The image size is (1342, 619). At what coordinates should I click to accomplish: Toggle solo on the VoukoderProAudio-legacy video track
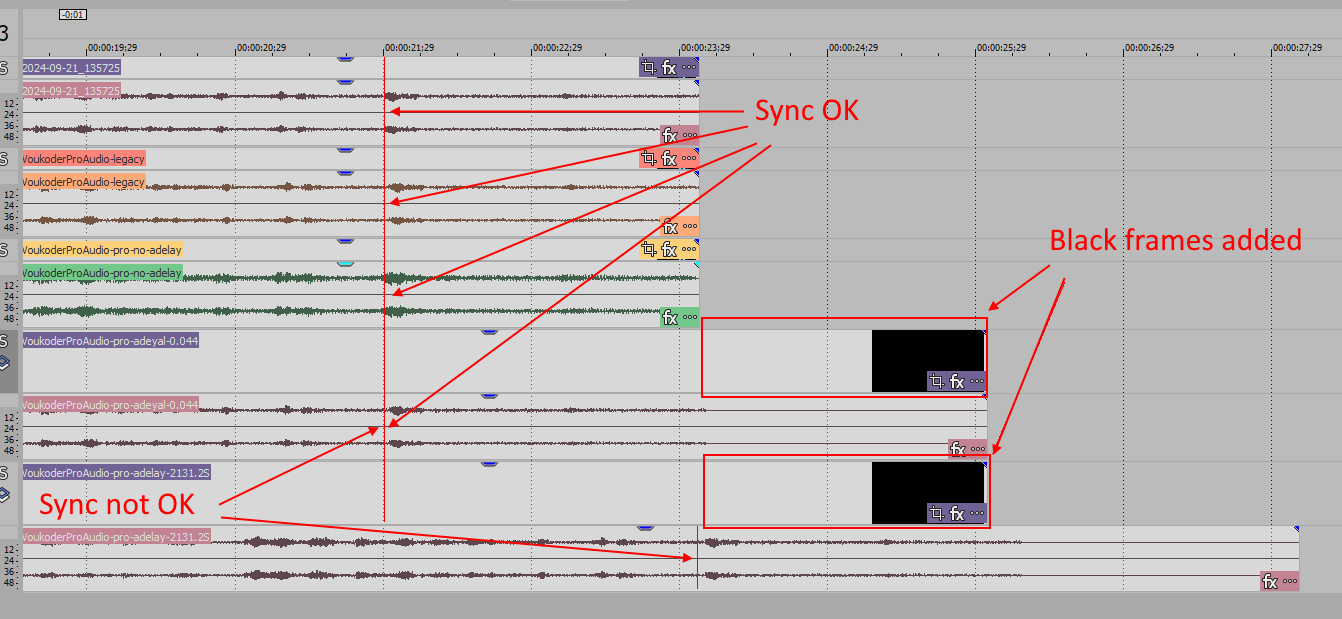point(5,158)
